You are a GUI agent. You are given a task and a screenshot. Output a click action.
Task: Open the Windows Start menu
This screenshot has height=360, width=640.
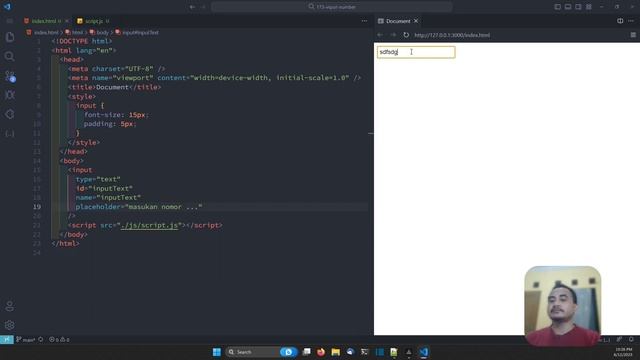tap(217, 352)
